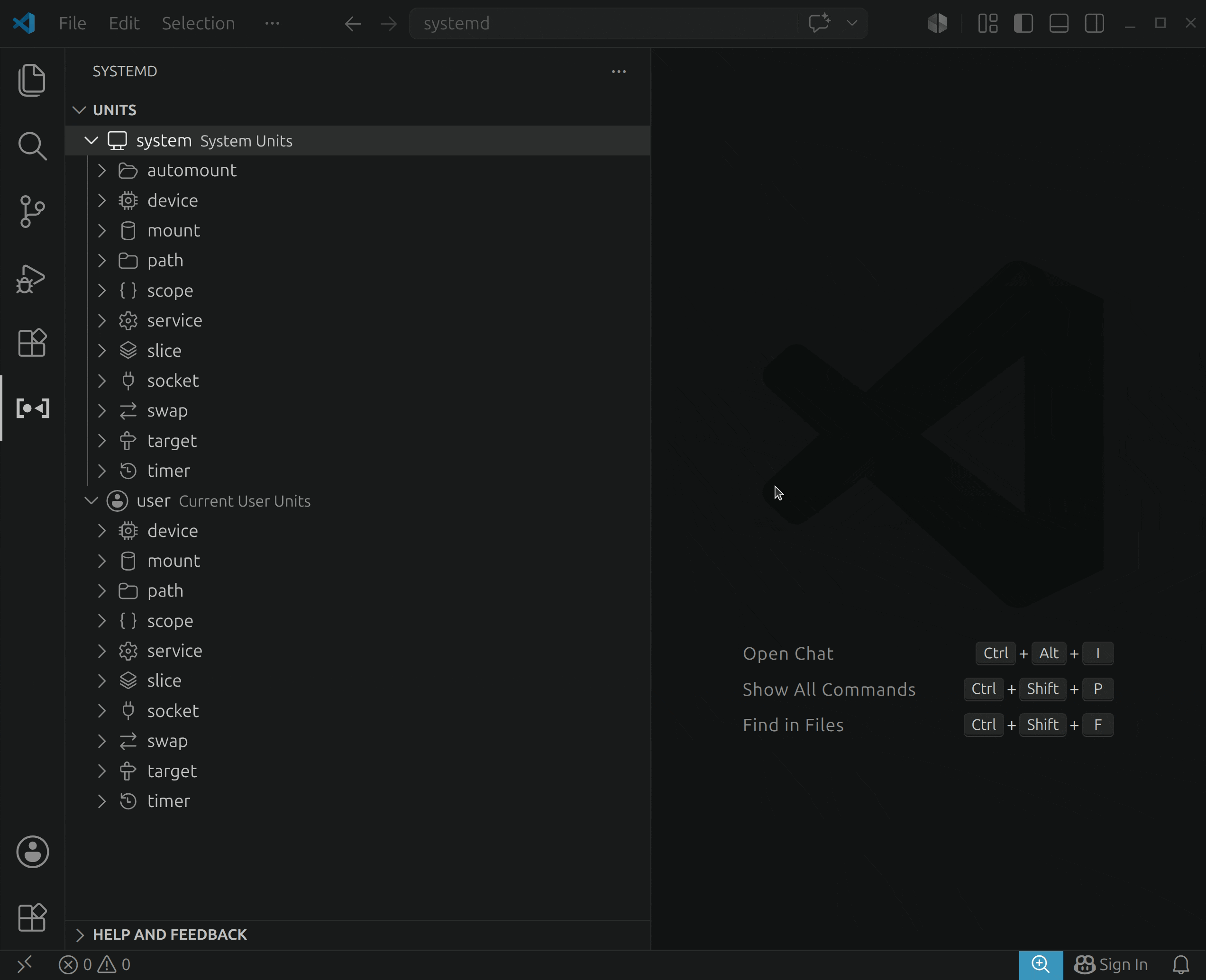Toggle the primary side bar visibility
The width and height of the screenshot is (1206, 980).
point(1023,23)
